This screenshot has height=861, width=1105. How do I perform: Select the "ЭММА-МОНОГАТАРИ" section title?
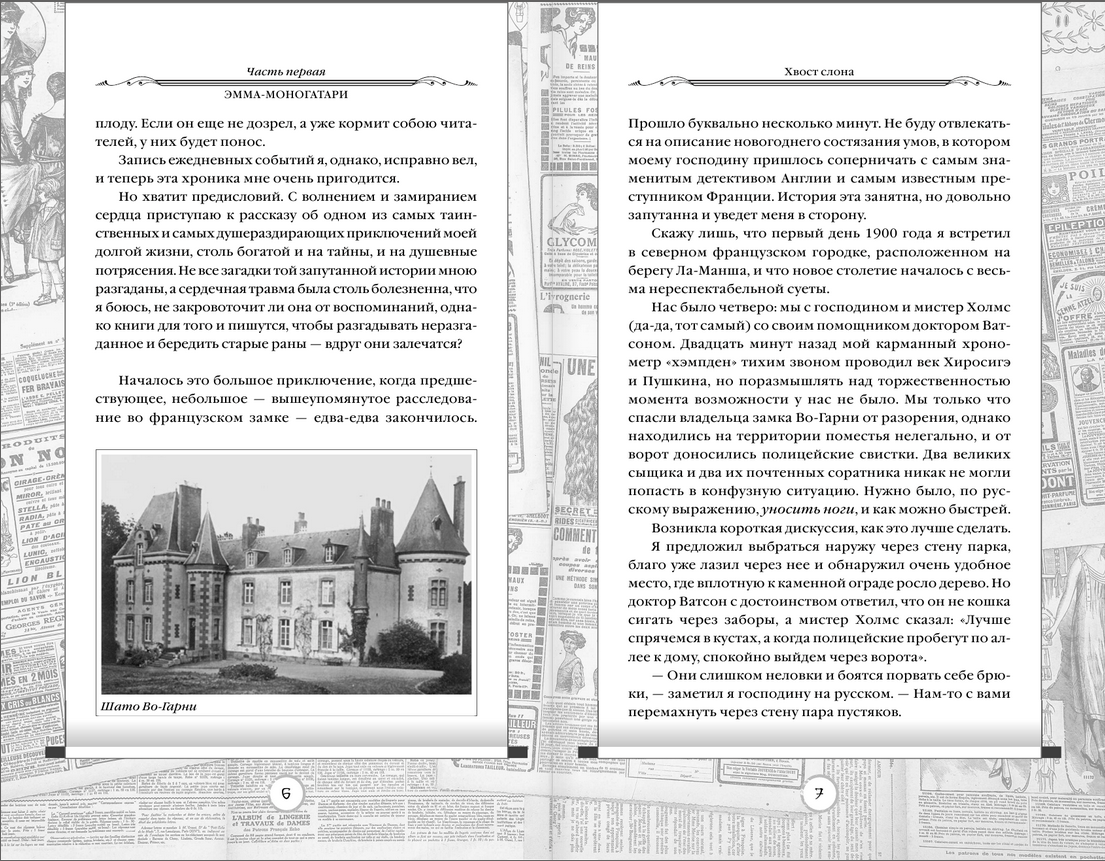click(x=286, y=94)
